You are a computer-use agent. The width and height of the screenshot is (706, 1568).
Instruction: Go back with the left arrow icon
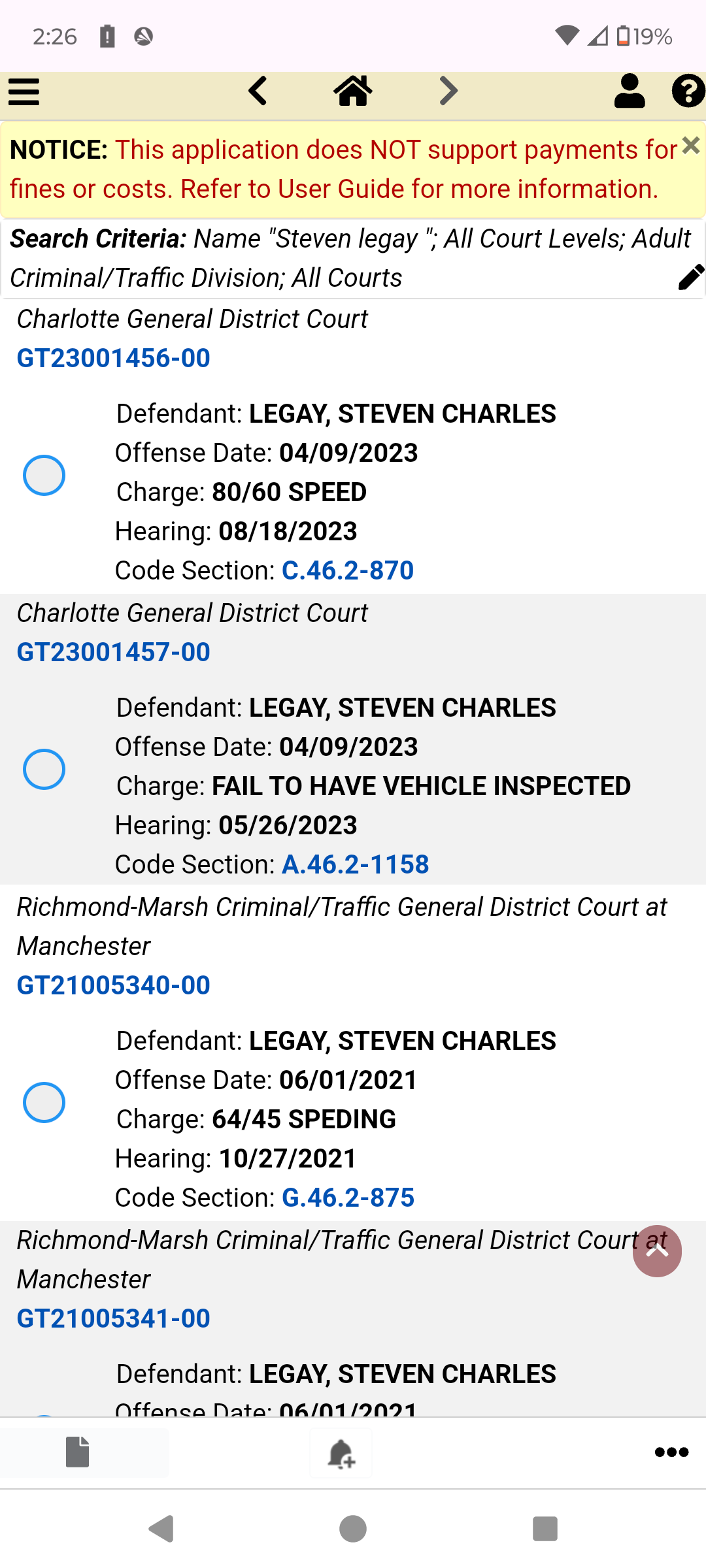coord(258,91)
